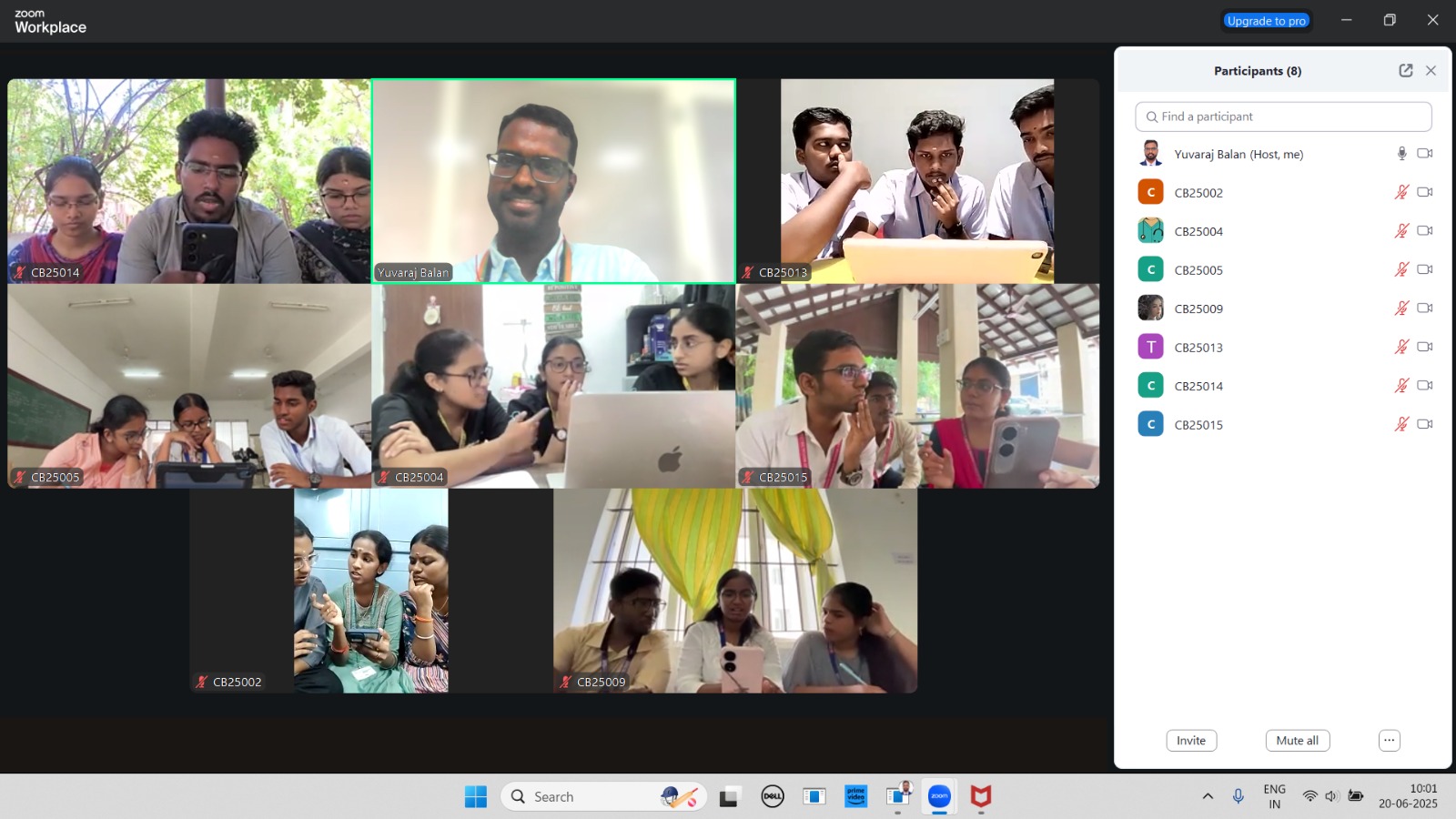
Task: Click the Upgrade to pro link
Action: (x=1266, y=21)
